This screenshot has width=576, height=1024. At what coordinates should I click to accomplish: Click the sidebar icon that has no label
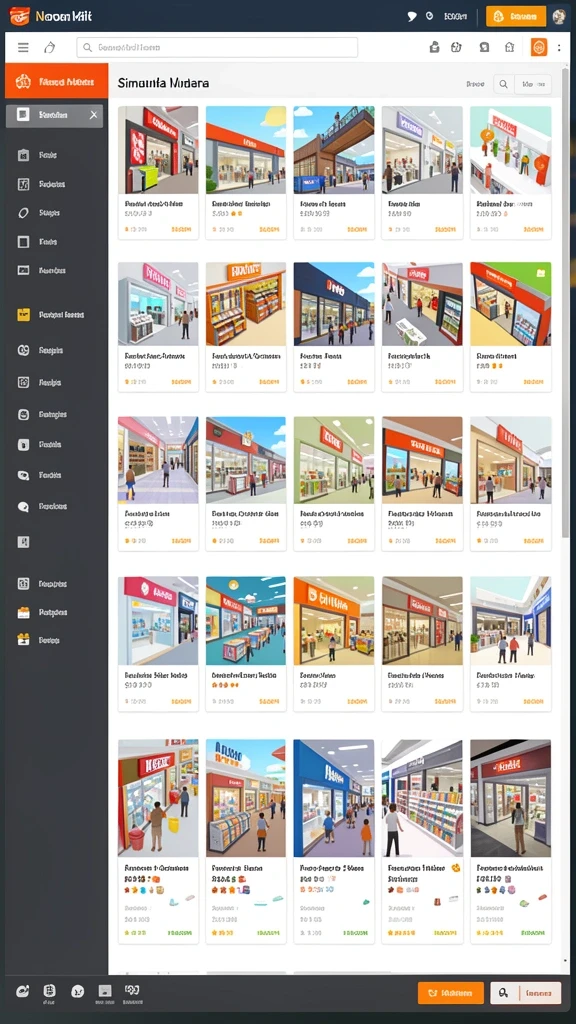[x=24, y=541]
